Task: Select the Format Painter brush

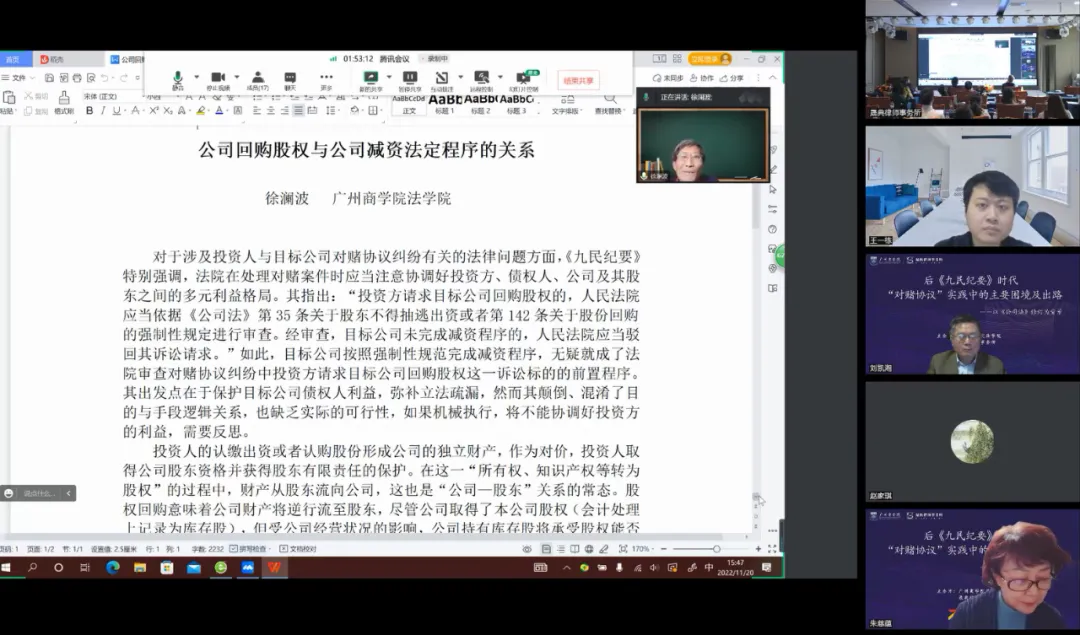Action: pos(64,101)
